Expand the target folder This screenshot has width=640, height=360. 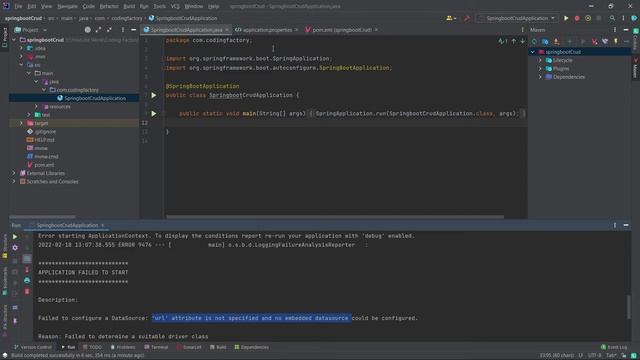tap(22, 123)
